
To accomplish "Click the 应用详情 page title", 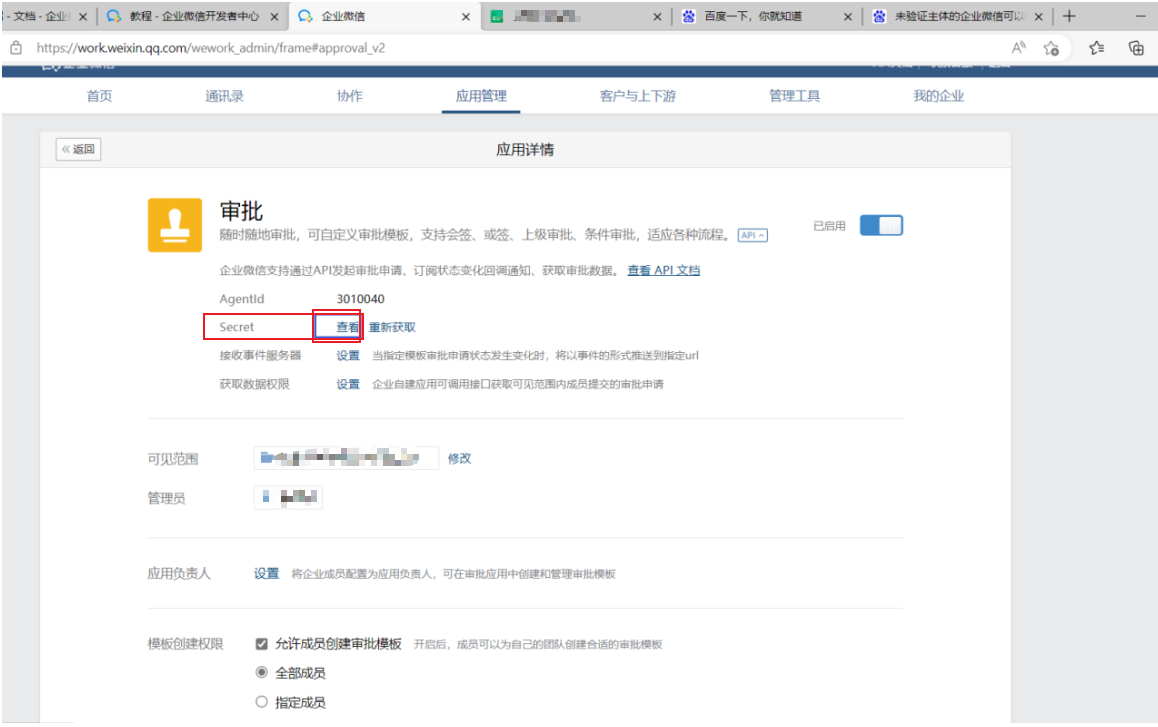I will tap(525, 150).
